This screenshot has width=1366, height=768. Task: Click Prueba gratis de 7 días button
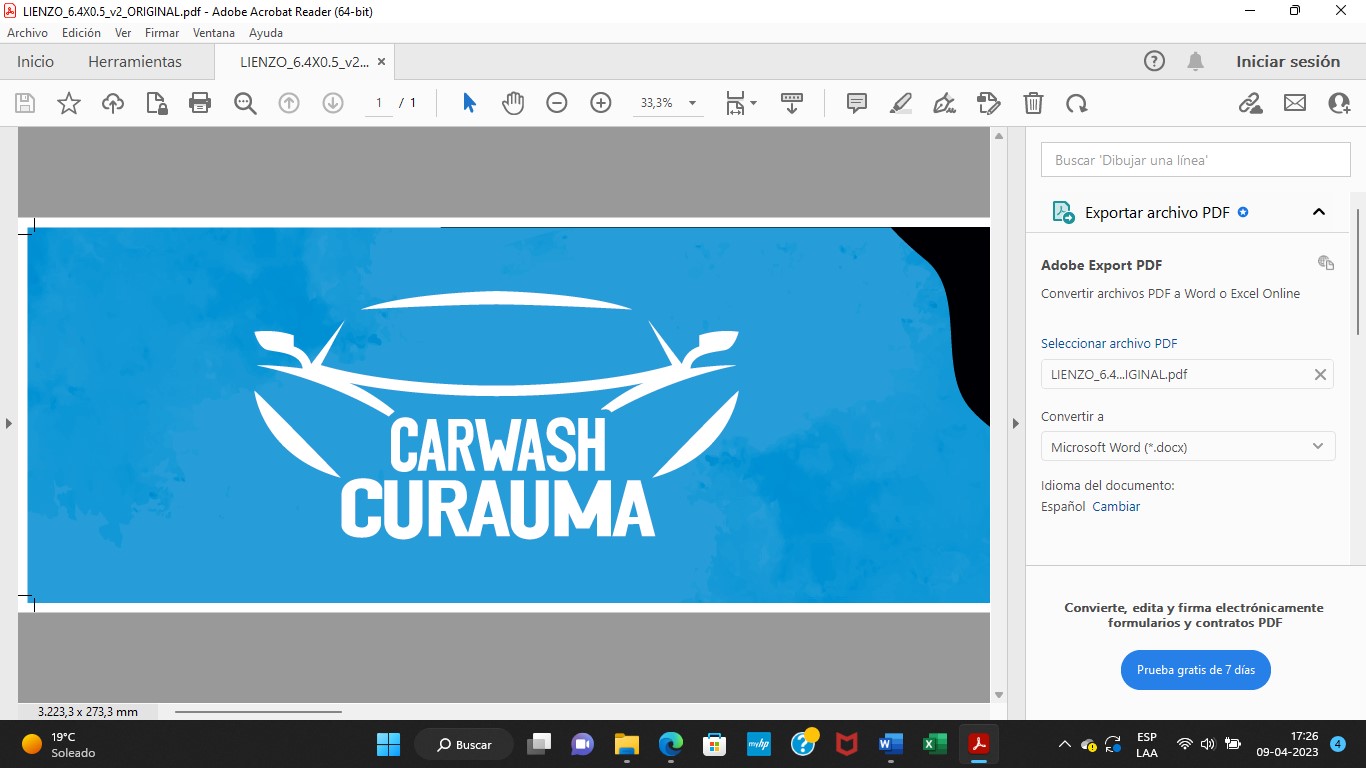1196,669
